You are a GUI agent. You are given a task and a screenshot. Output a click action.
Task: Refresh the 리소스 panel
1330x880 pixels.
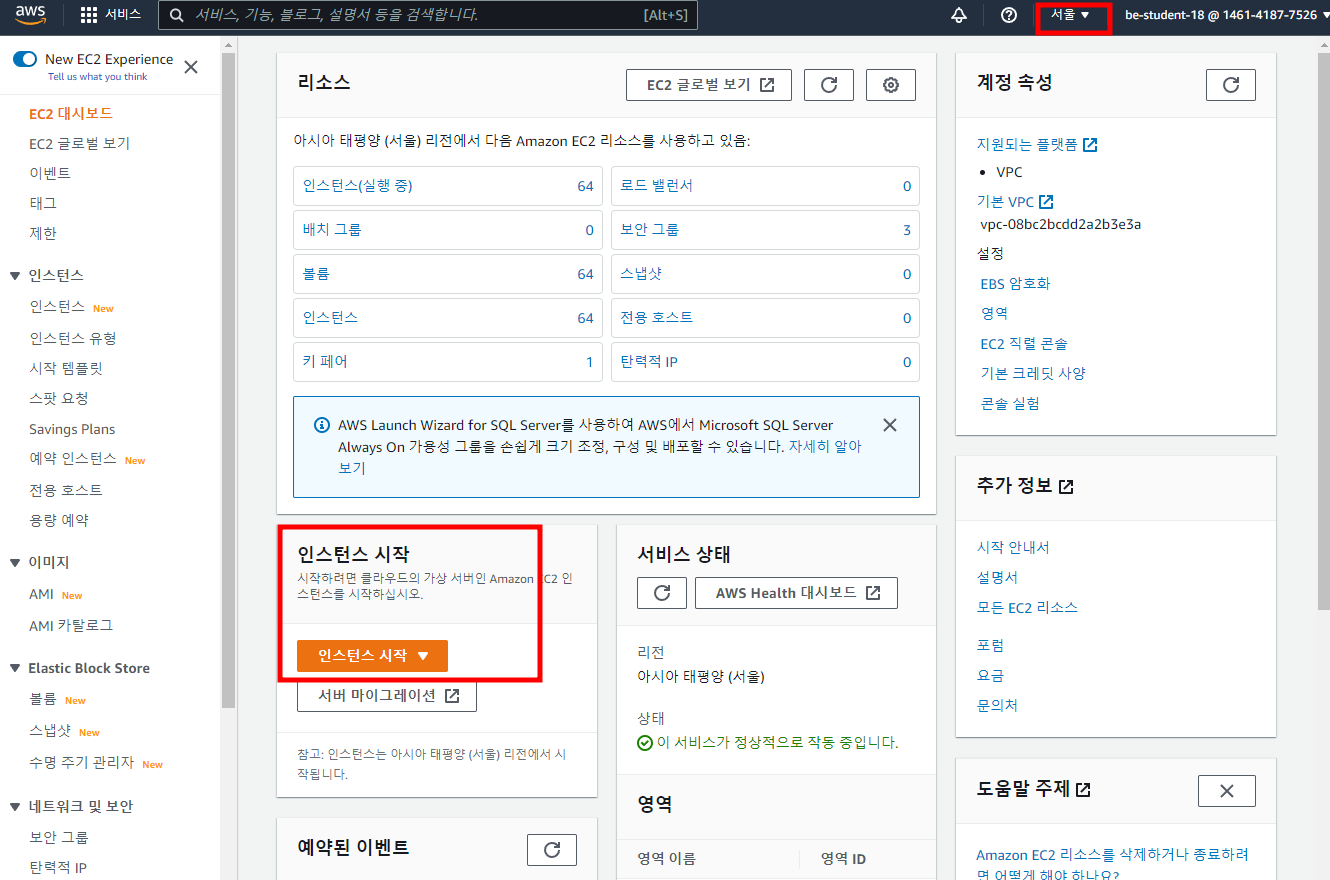pyautogui.click(x=829, y=85)
